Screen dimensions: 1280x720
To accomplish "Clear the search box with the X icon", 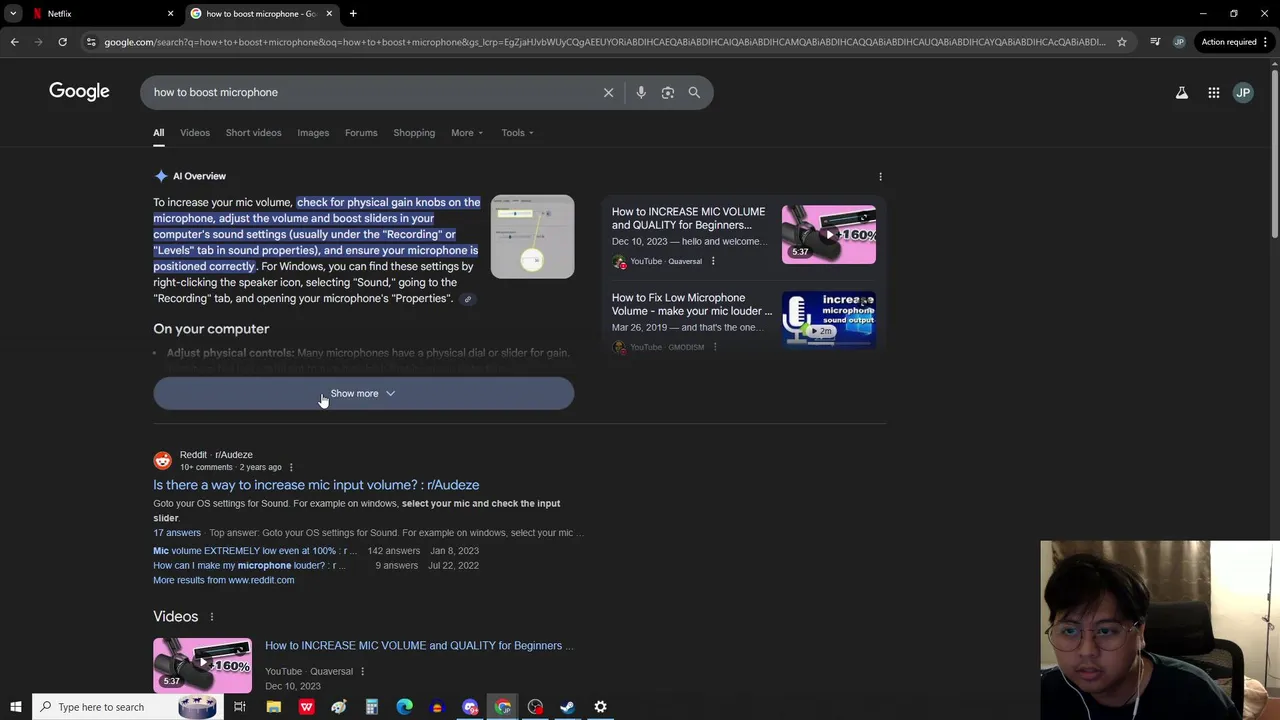I will [608, 92].
